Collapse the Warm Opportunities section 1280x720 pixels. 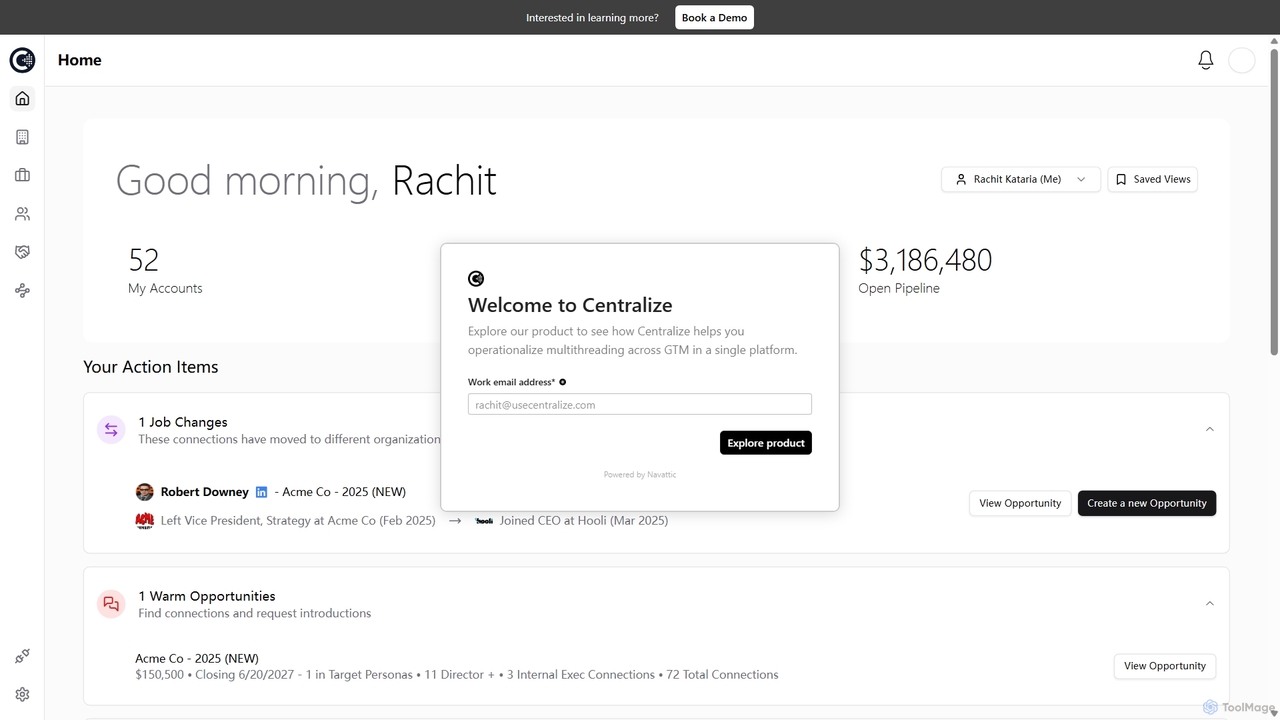click(x=1209, y=603)
